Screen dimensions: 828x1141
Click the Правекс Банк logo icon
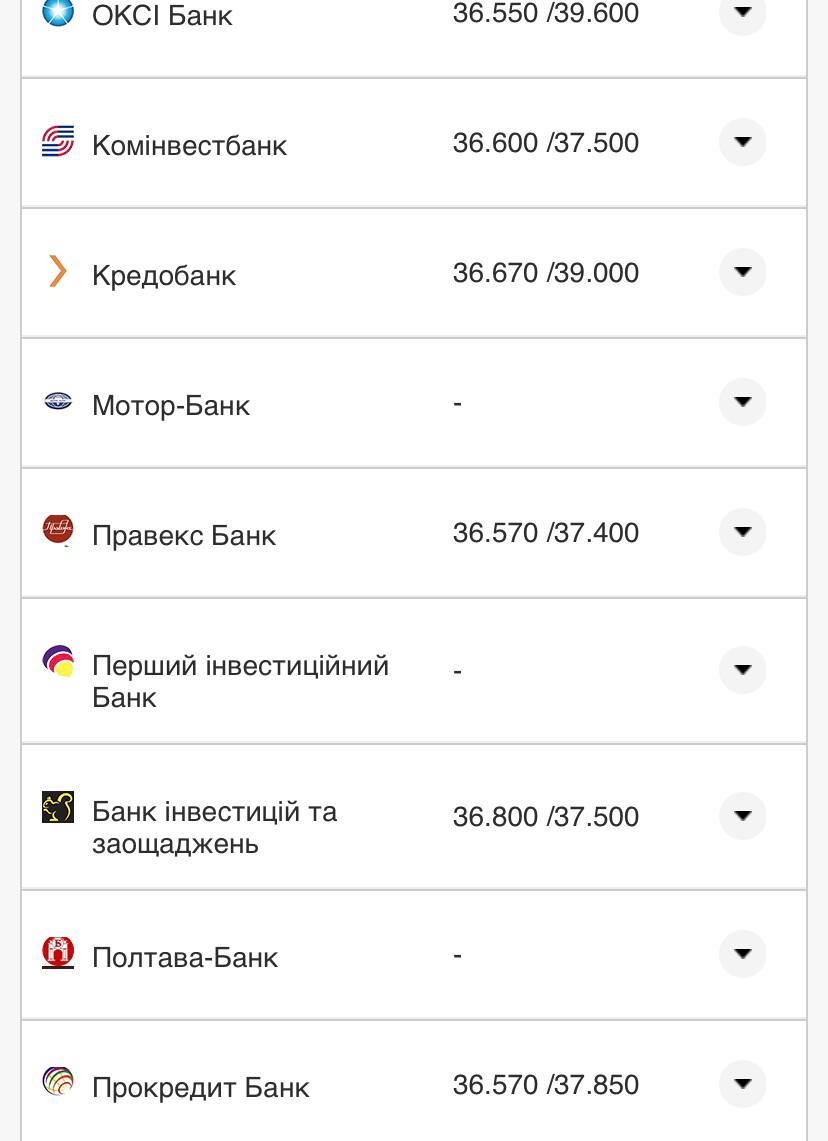(58, 530)
